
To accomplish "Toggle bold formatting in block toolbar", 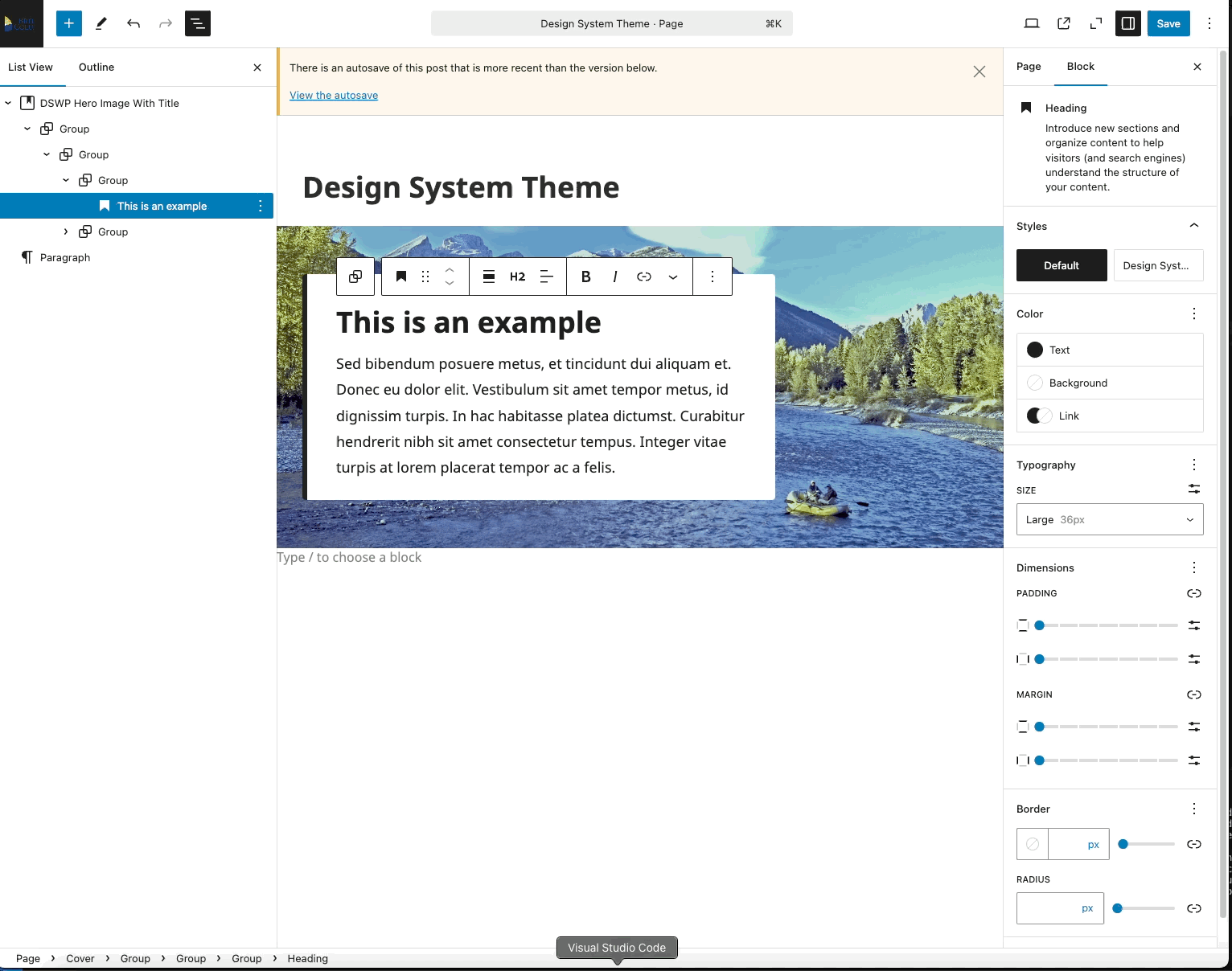I will [586, 277].
